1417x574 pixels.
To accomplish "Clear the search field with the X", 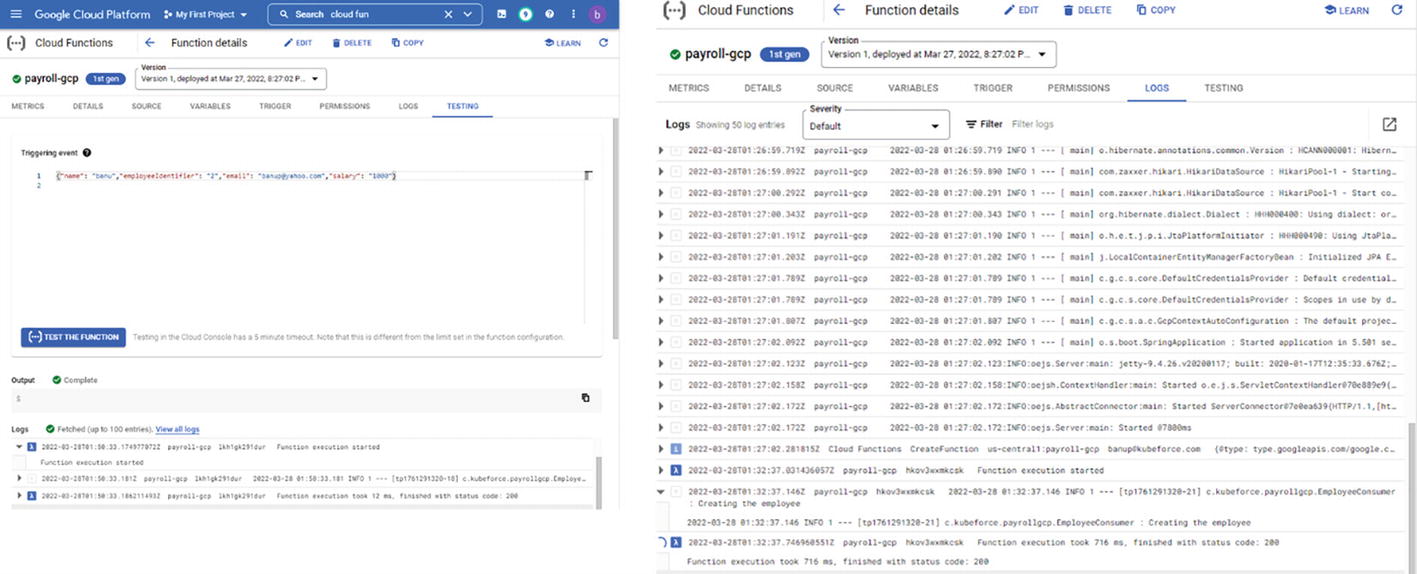I will pos(448,15).
